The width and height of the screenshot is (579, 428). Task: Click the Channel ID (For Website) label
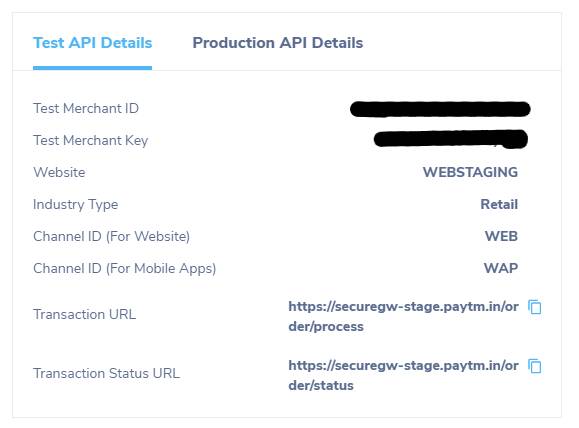(112, 236)
